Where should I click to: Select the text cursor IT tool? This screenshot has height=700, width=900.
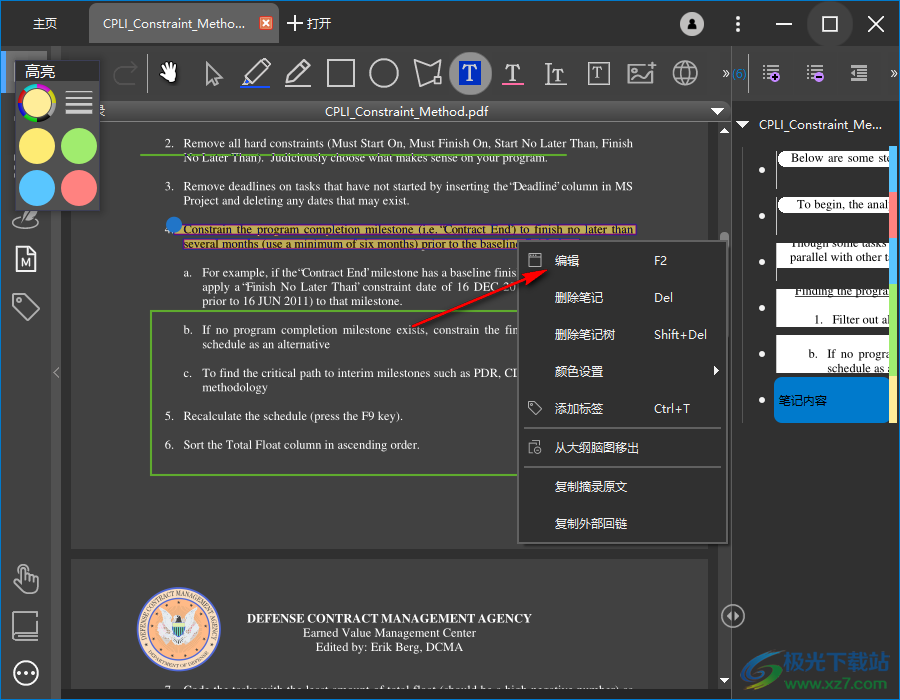click(x=555, y=74)
